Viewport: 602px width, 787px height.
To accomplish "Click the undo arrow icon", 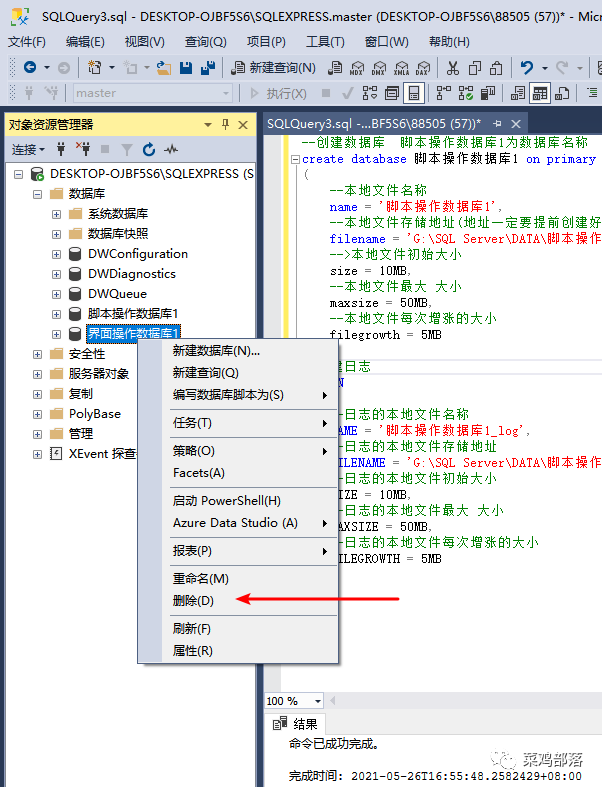I will tap(526, 67).
